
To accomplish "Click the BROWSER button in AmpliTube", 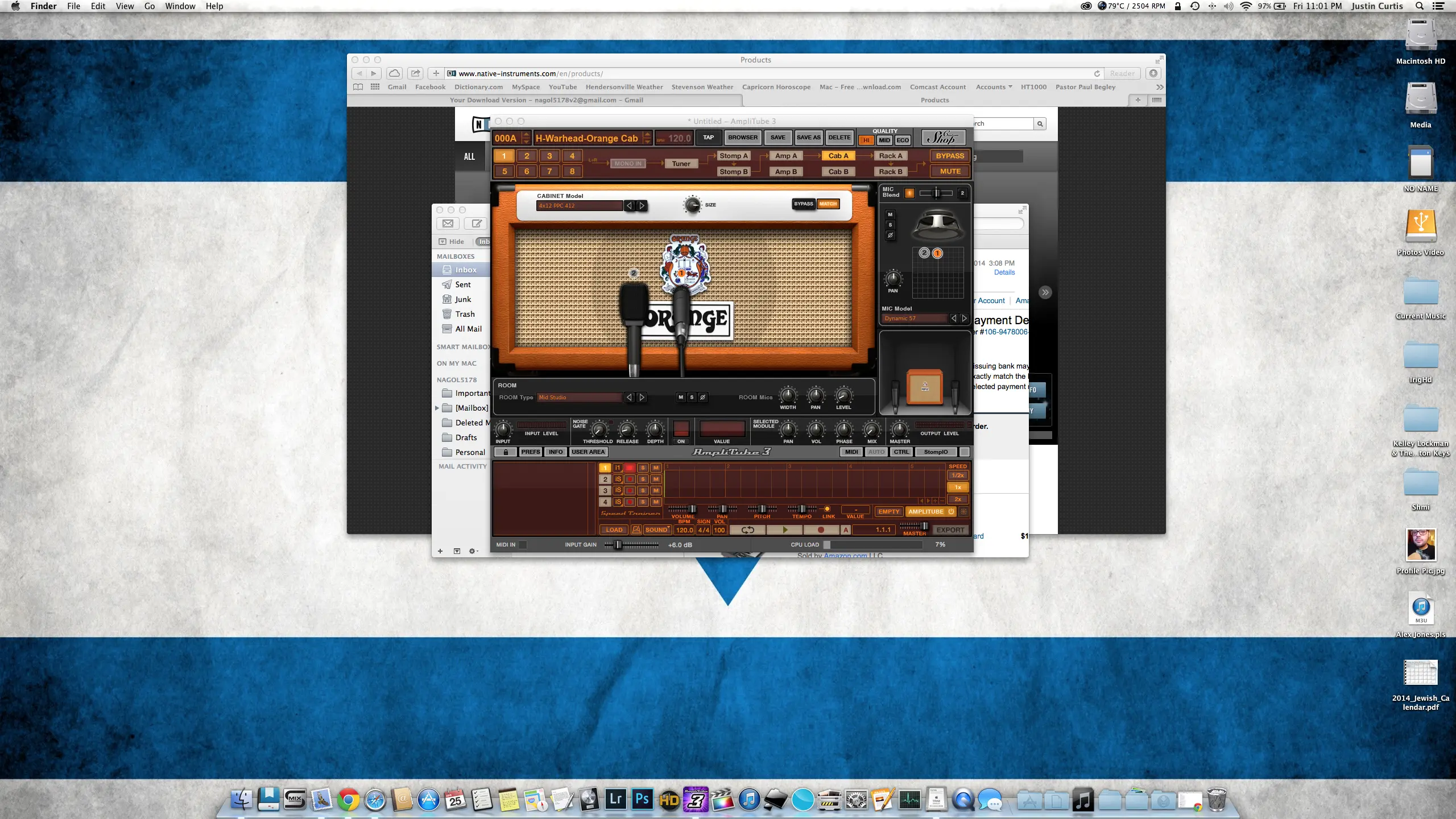I will (743, 137).
